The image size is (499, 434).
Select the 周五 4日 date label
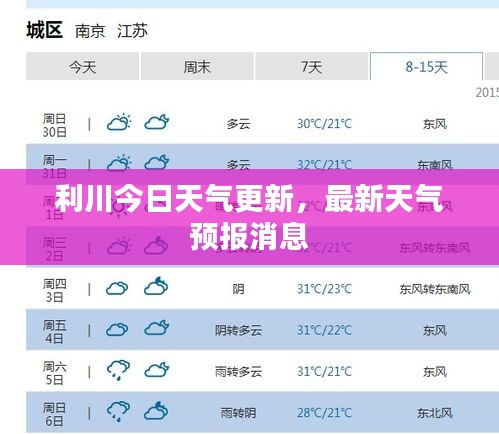[x=55, y=332]
